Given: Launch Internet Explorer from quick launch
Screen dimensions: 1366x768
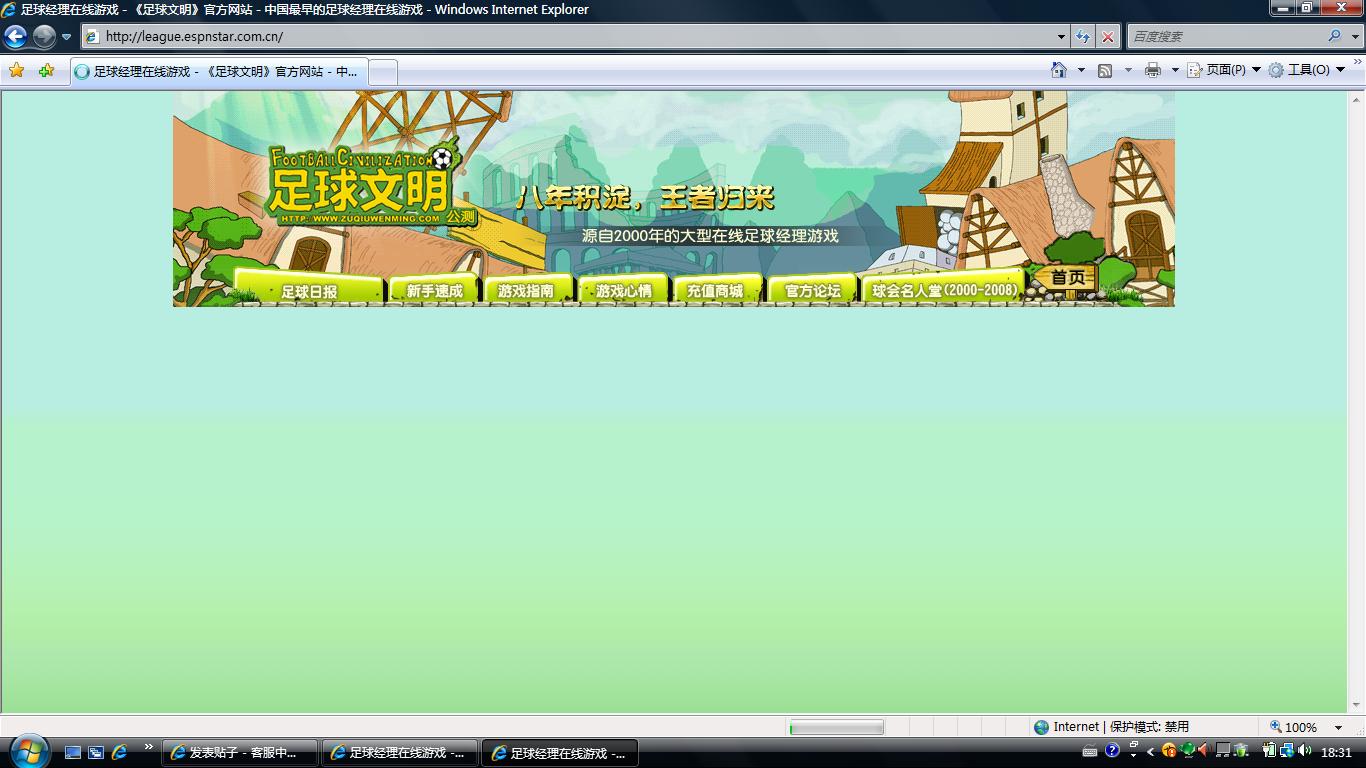Looking at the screenshot, I should (119, 752).
